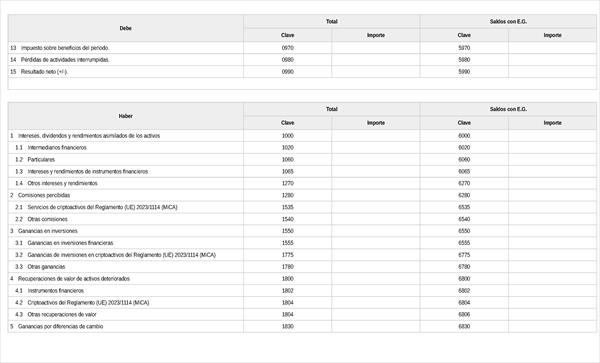Select Total Importe for Instrumentos financieros row
The width and height of the screenshot is (600, 363).
(376, 291)
